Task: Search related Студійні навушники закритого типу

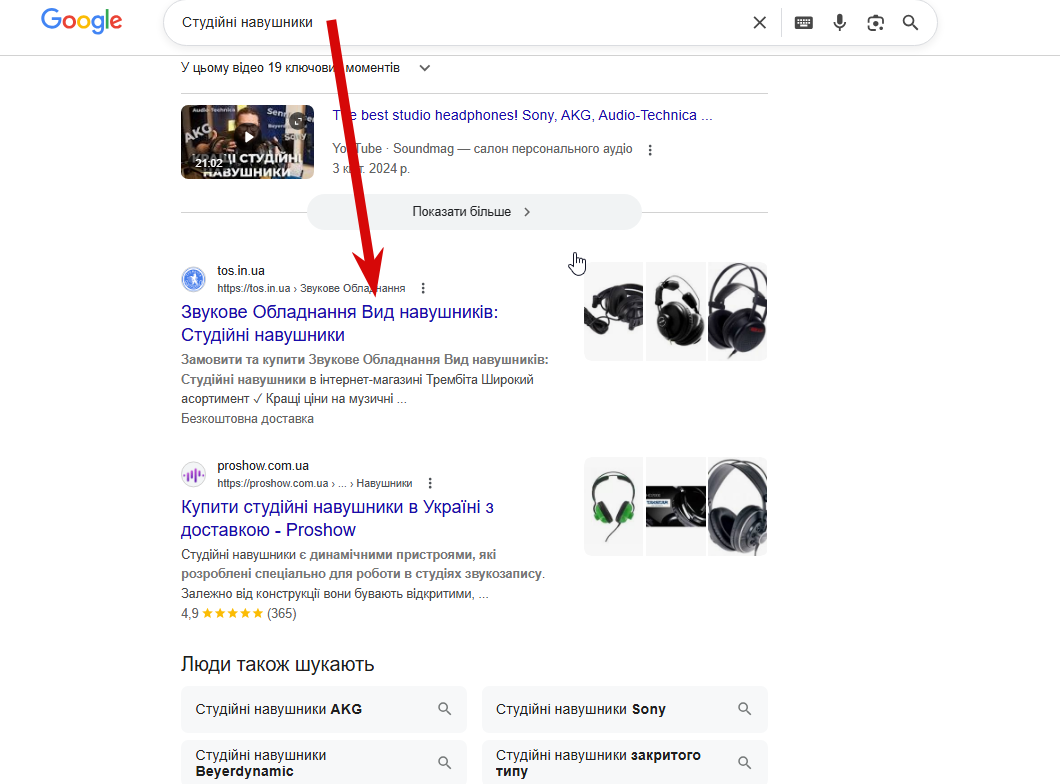Action: 625,763
